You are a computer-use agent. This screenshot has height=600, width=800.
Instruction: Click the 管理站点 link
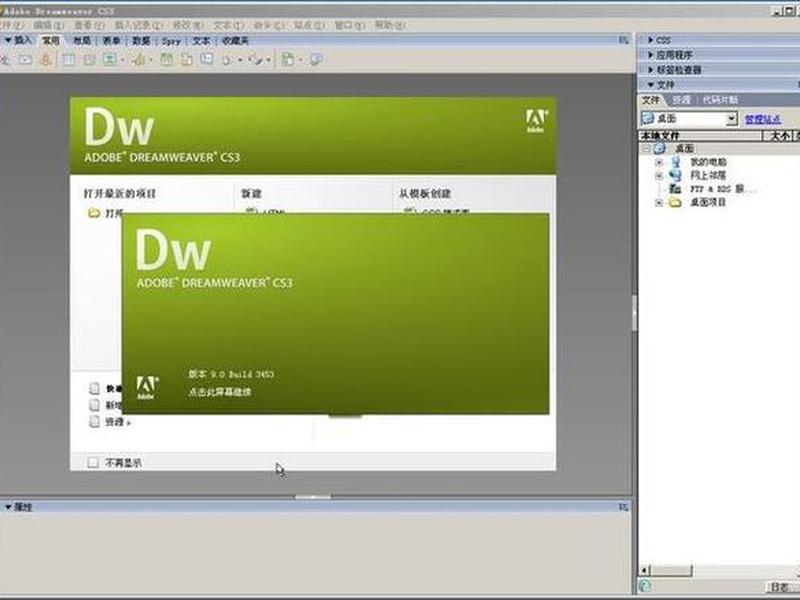click(x=763, y=119)
